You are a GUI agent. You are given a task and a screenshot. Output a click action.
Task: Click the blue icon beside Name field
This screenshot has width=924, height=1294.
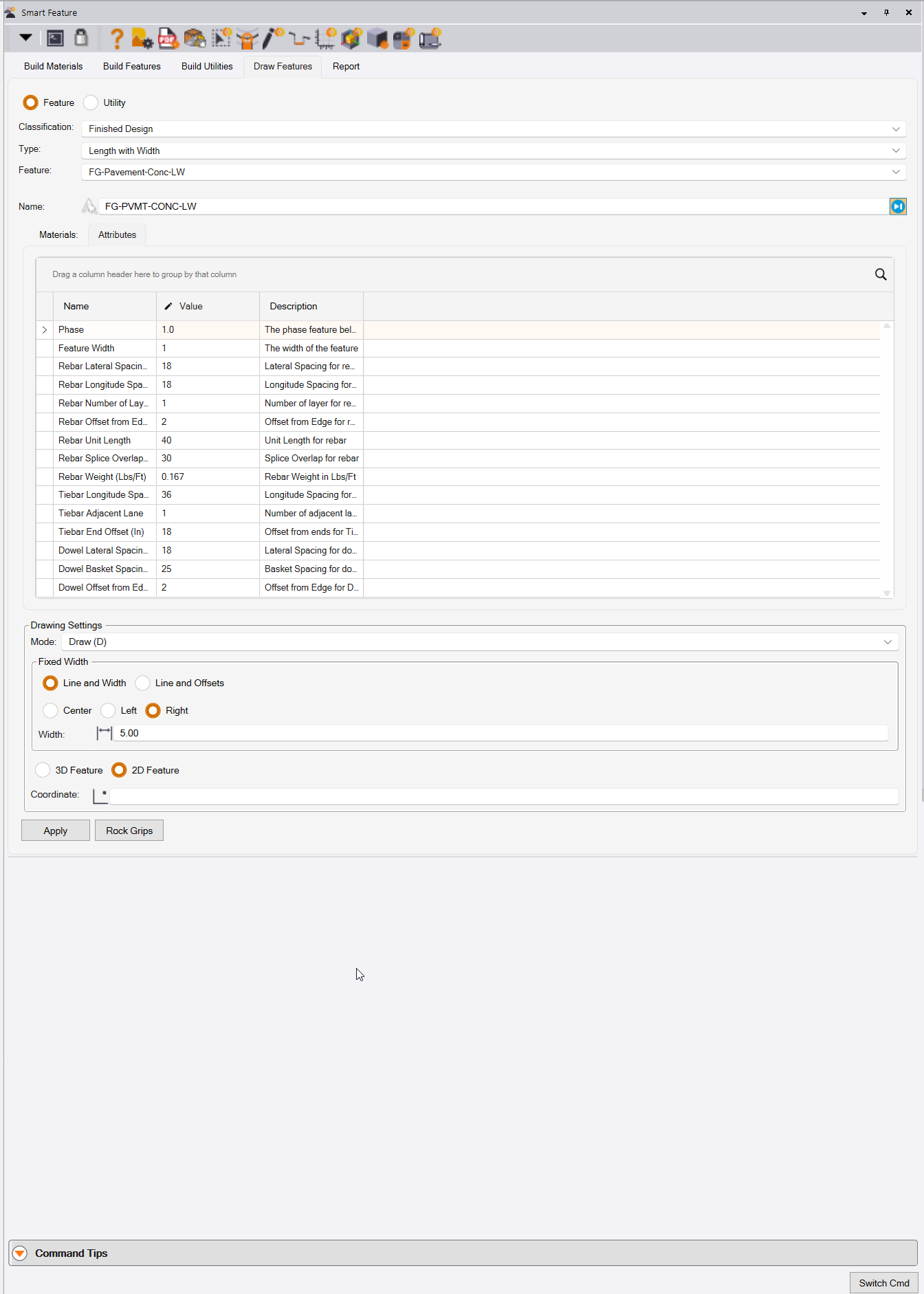(898, 206)
